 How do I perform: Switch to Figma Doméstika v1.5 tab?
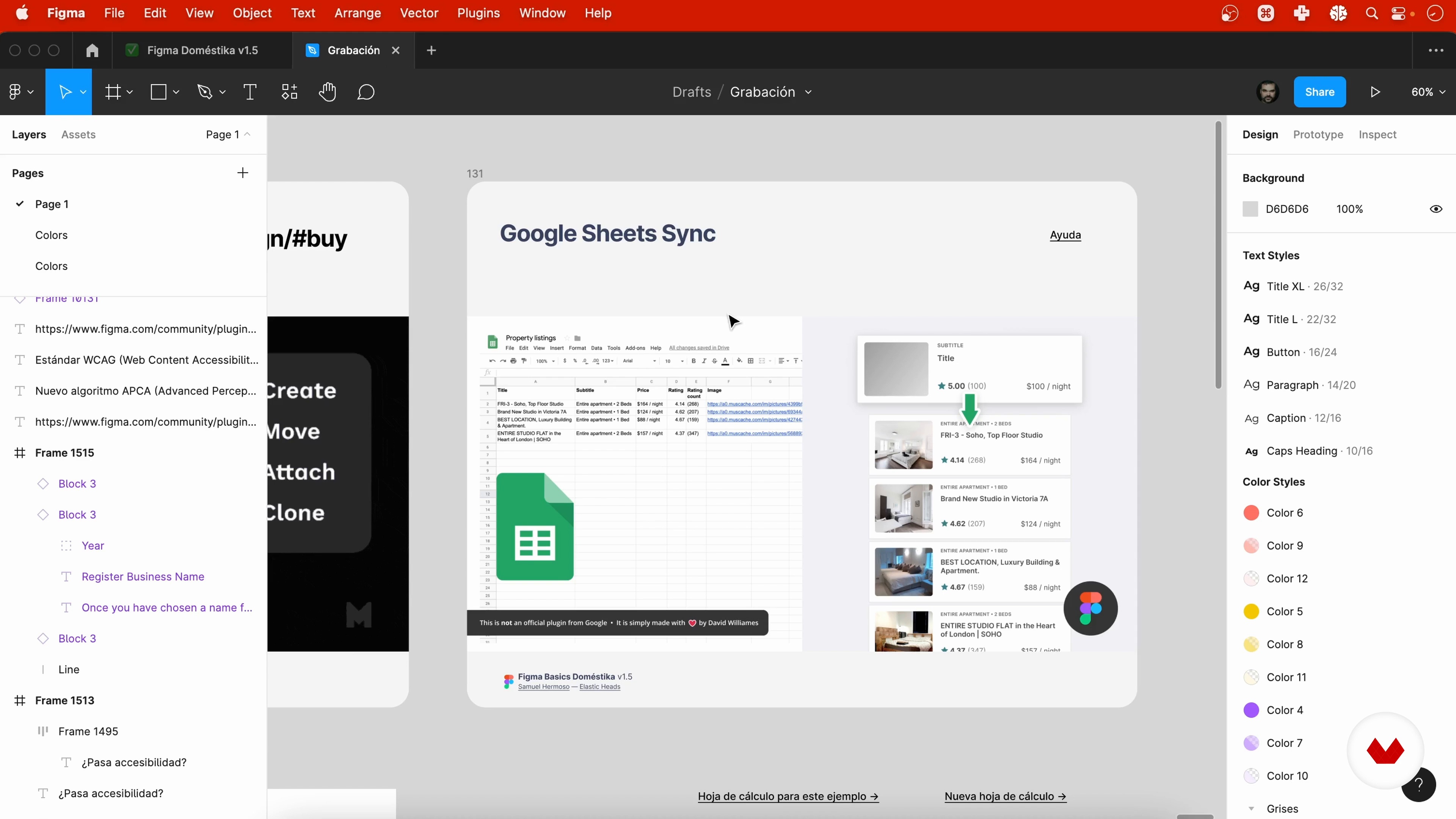[x=202, y=50]
